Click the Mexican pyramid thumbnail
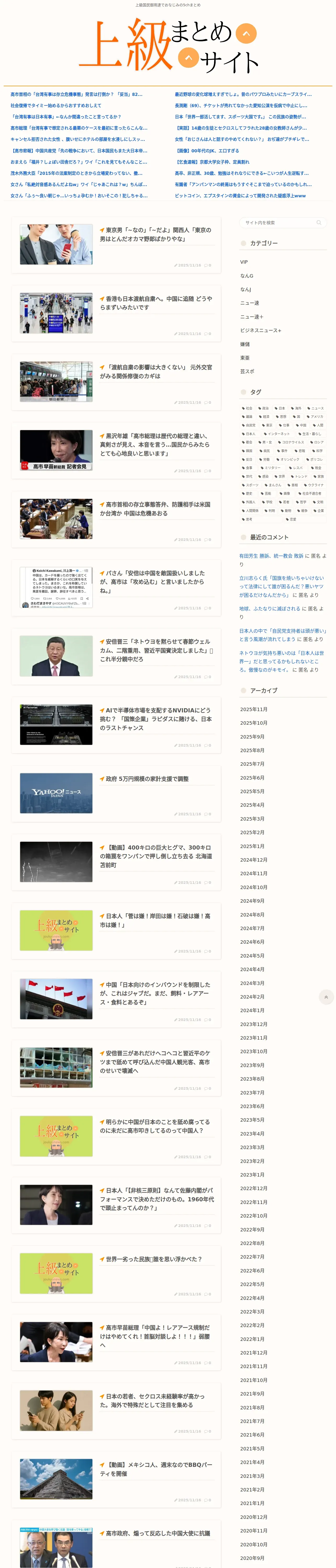Screen dimensions: 336x1568 click(x=56, y=1479)
